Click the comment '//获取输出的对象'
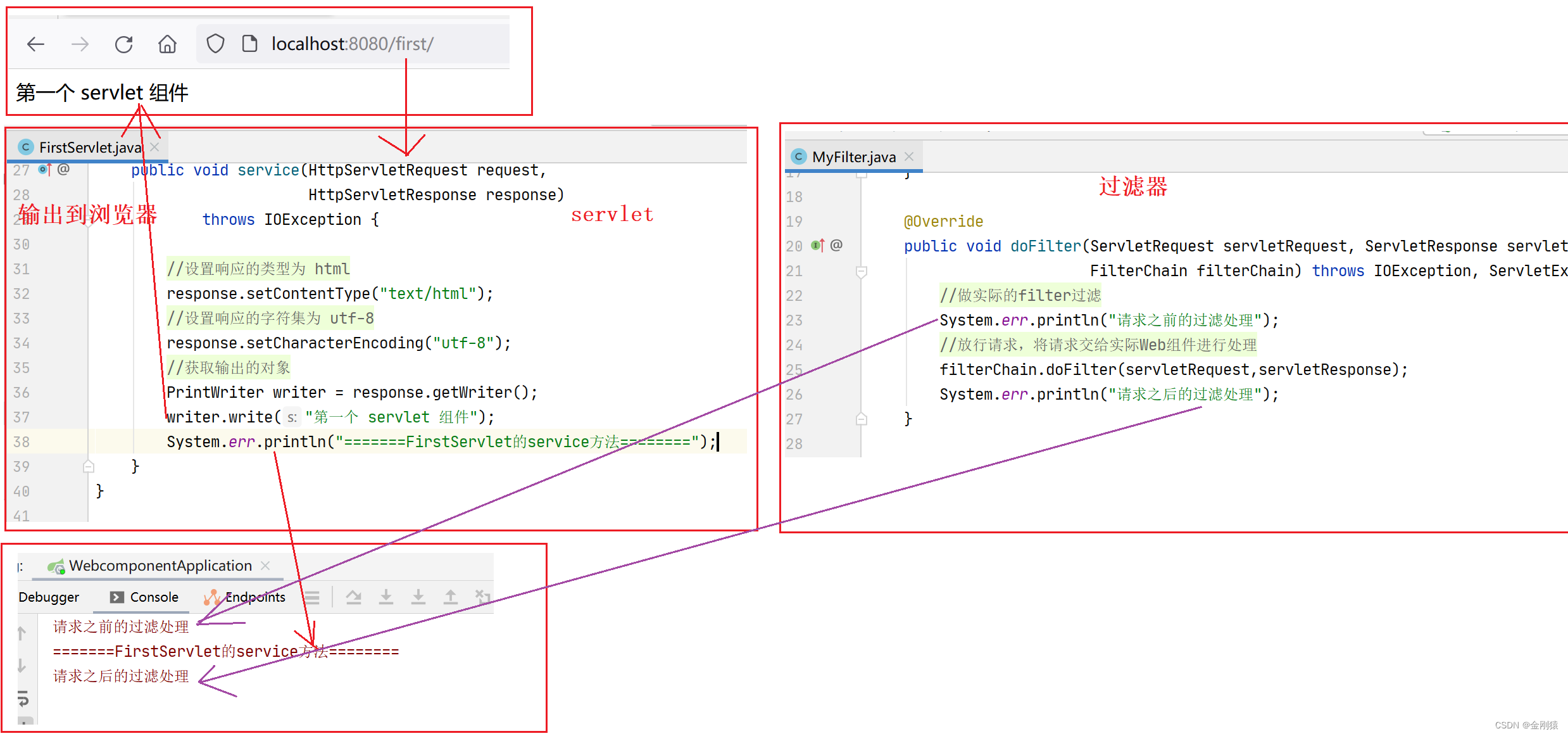 [x=229, y=368]
